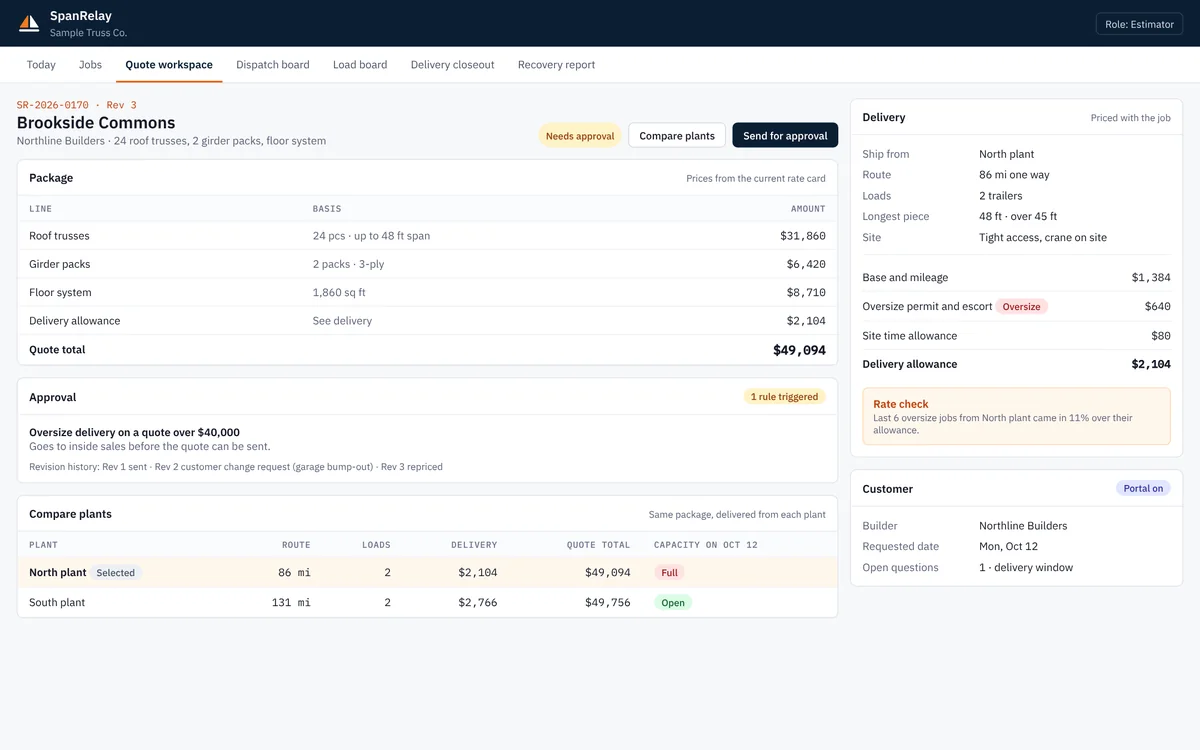Click the Delivery allowance line in Package
This screenshot has width=1200, height=750.
(427, 321)
